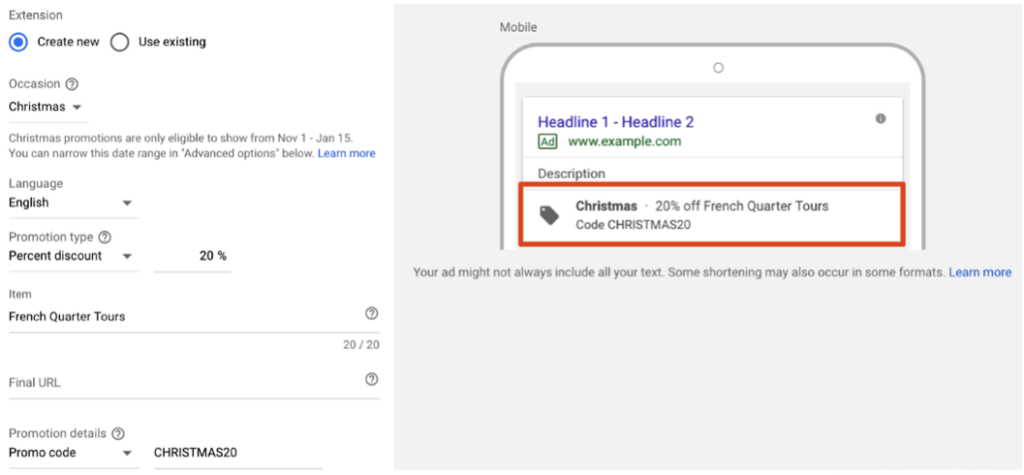Click the help icon next to Promotion details

[118, 434]
